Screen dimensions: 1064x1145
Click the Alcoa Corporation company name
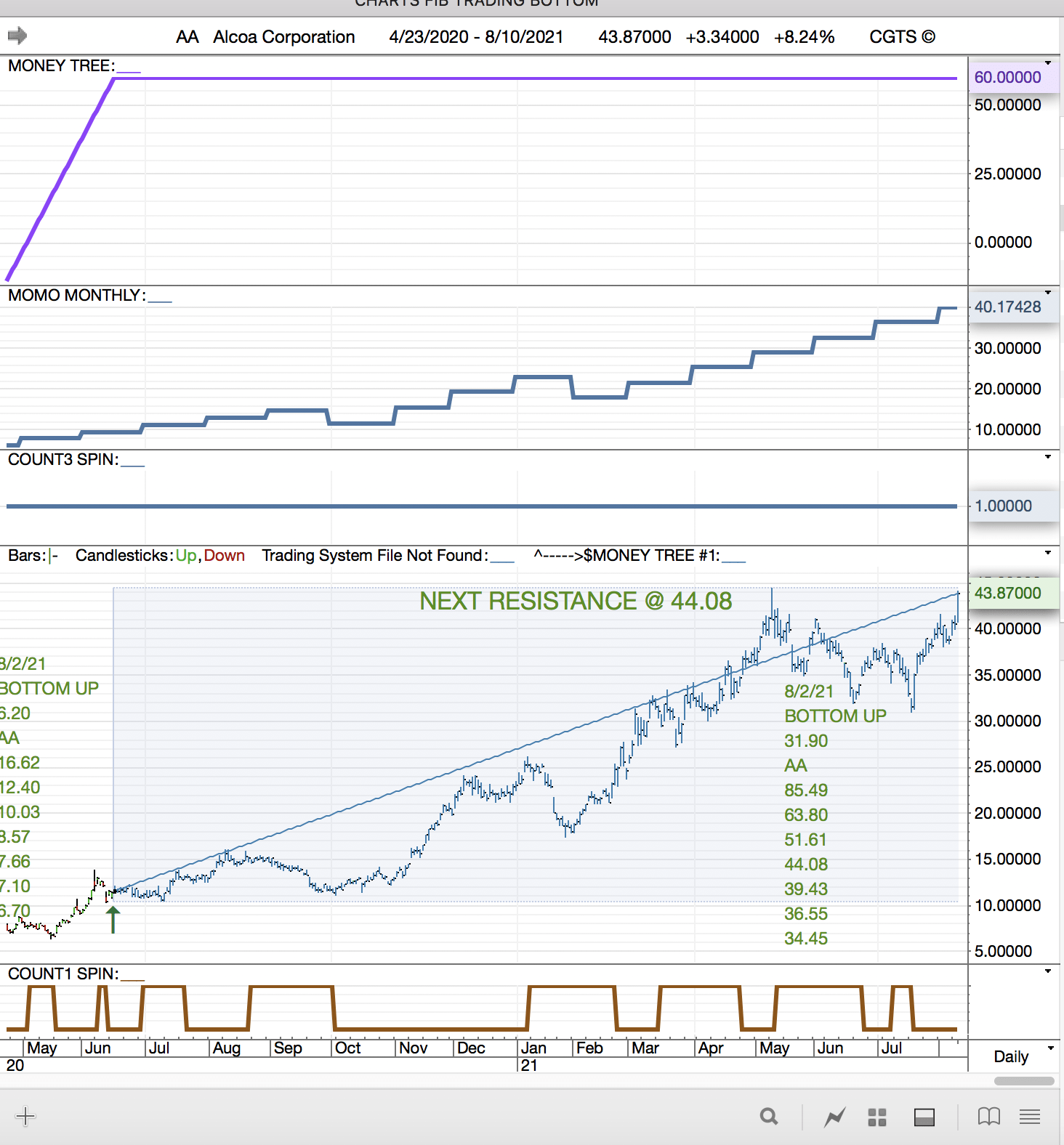pyautogui.click(x=284, y=37)
